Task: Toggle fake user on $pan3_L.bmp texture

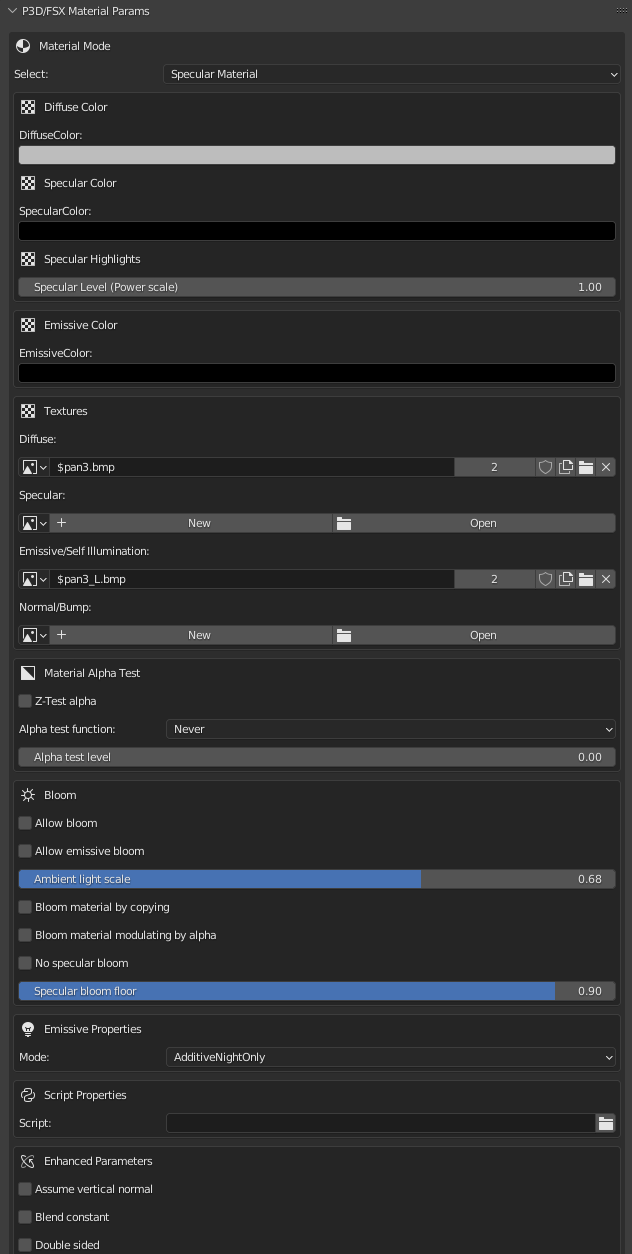Action: pos(545,579)
